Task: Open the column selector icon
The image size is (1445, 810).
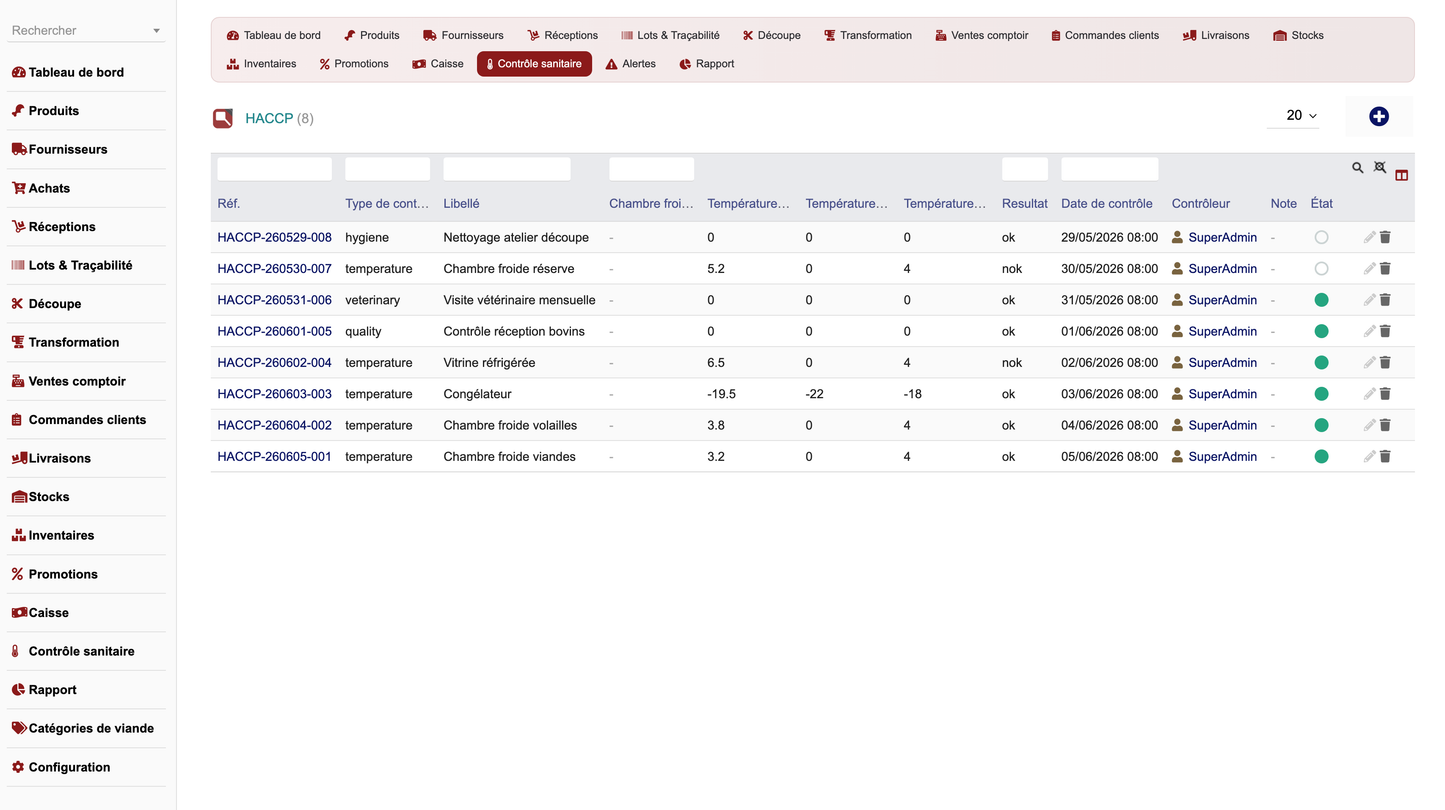Action: click(1401, 175)
